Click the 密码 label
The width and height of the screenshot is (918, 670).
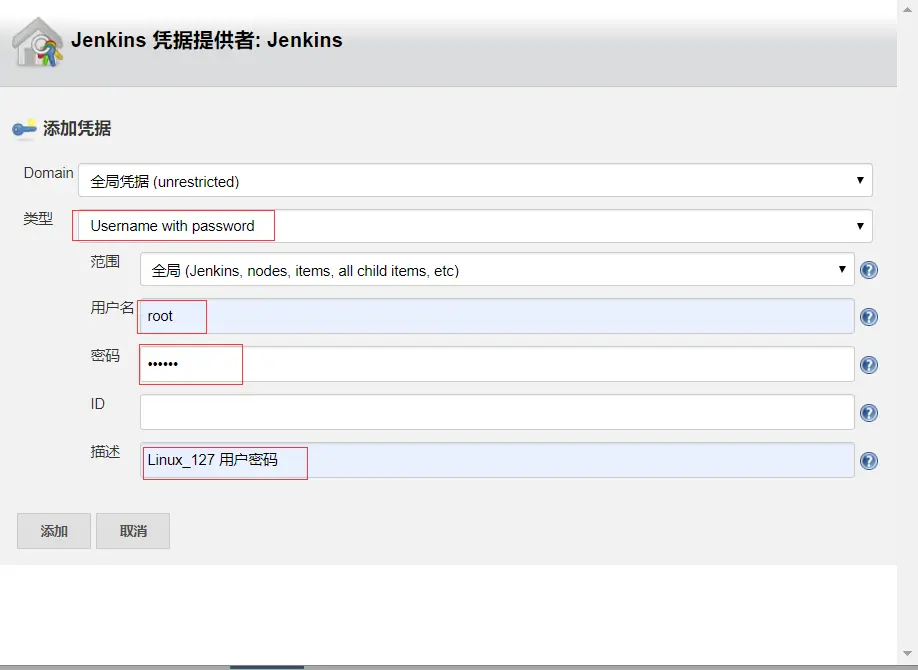(x=105, y=356)
